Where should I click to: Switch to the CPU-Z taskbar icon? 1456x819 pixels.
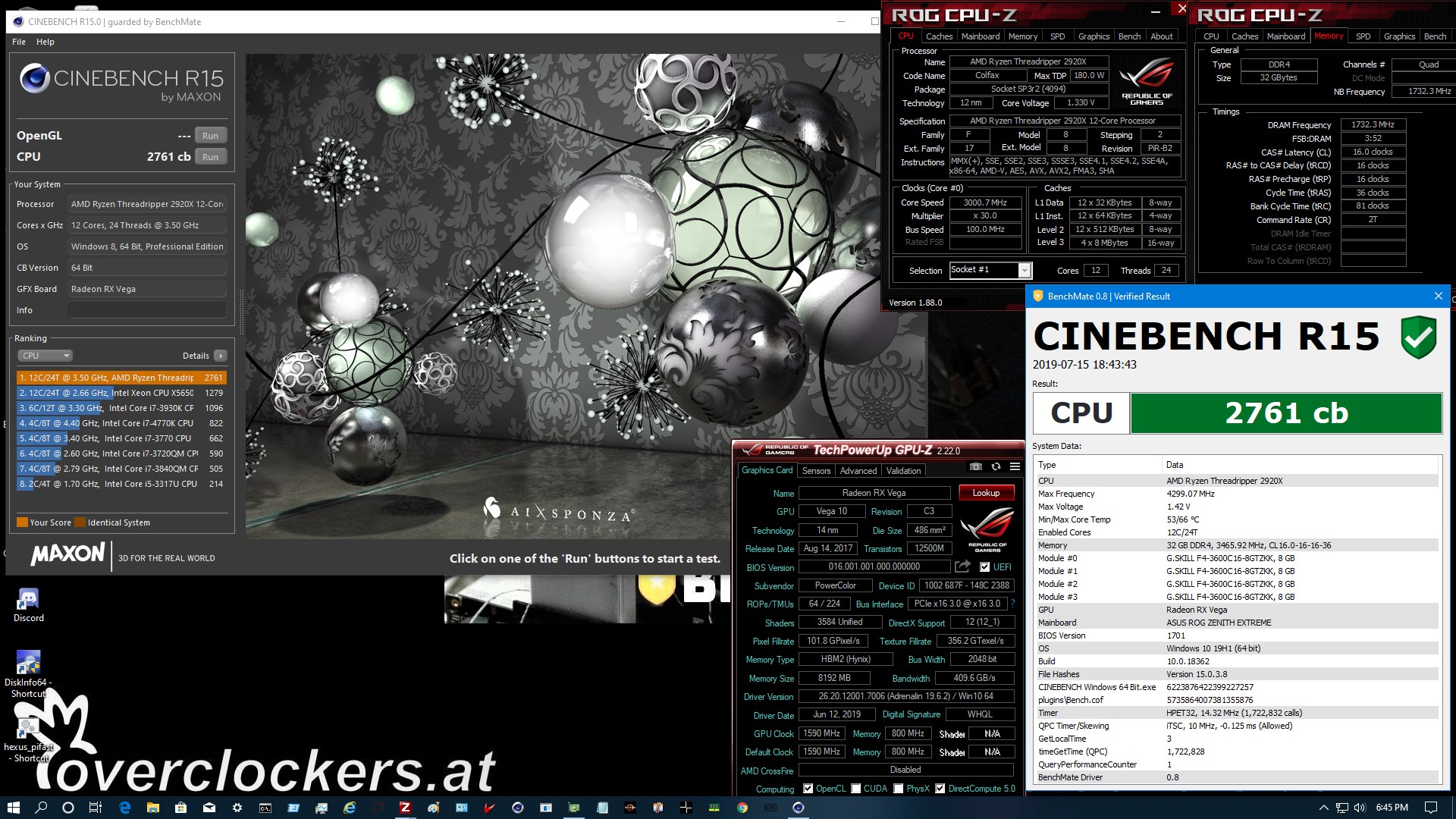[405, 808]
